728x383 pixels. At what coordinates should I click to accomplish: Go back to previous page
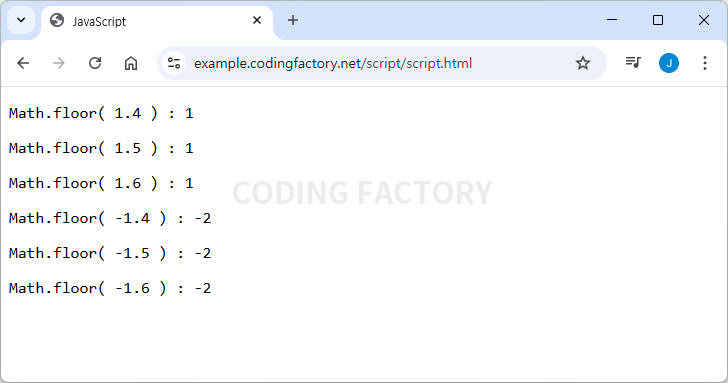[x=23, y=63]
